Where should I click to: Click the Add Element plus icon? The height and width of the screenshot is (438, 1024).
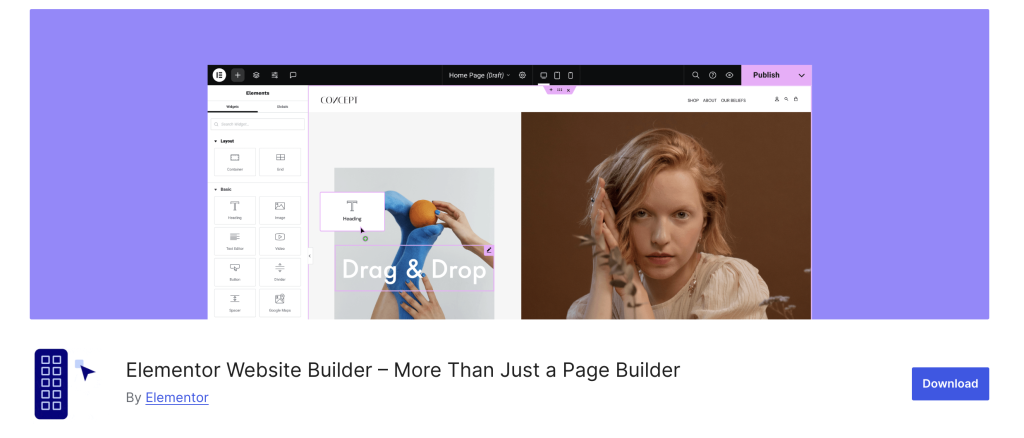(238, 75)
